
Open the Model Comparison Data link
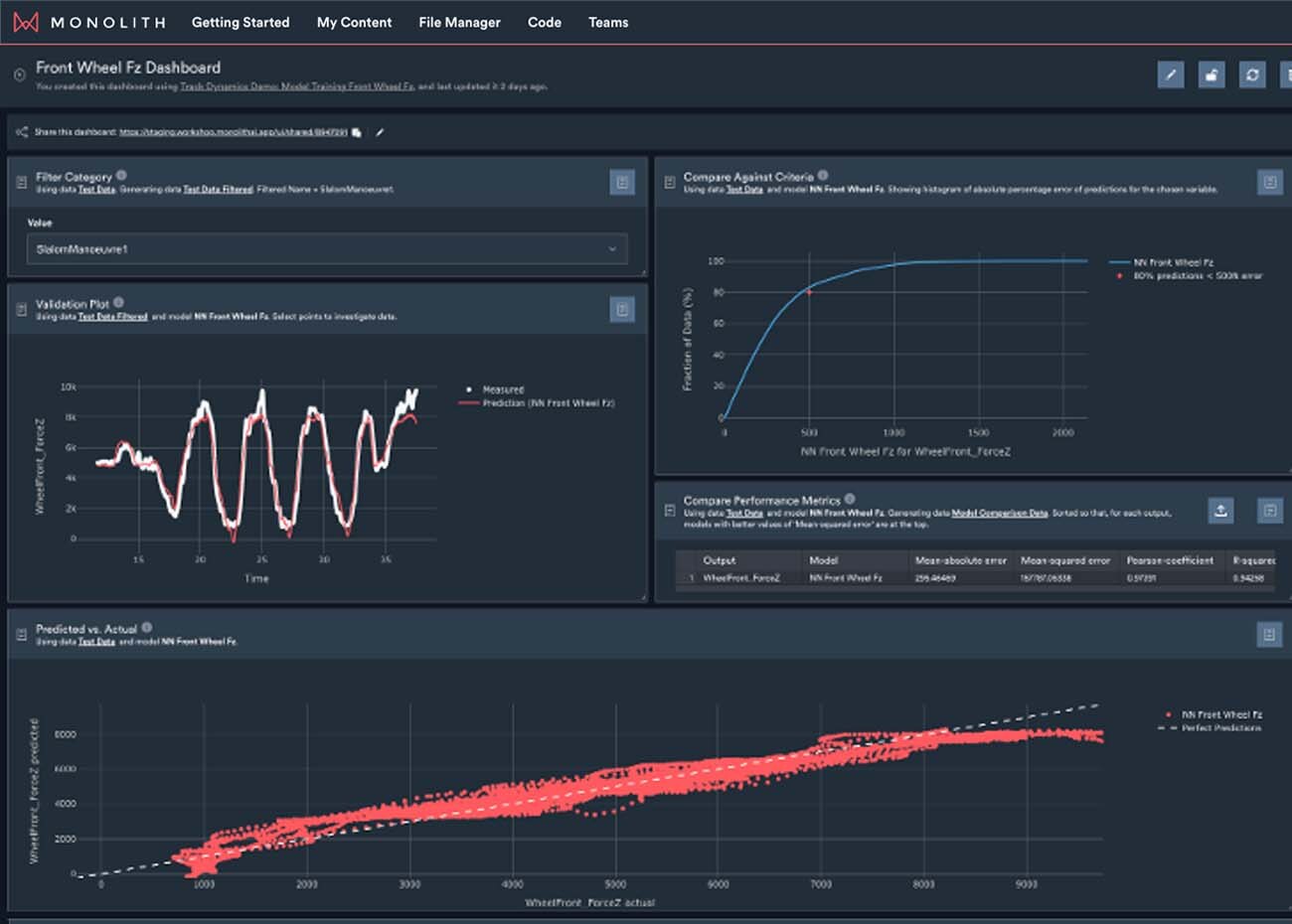[1000, 513]
